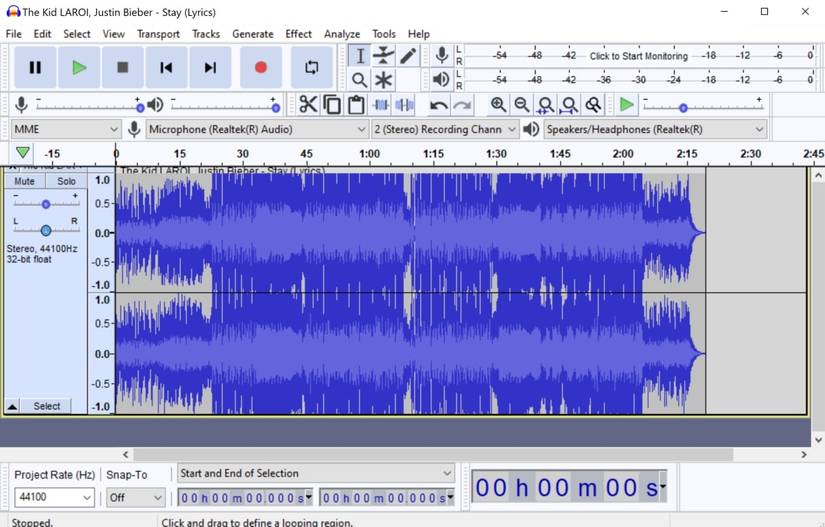The width and height of the screenshot is (825, 527).
Task: Select the Envelope tool
Action: click(x=384, y=56)
